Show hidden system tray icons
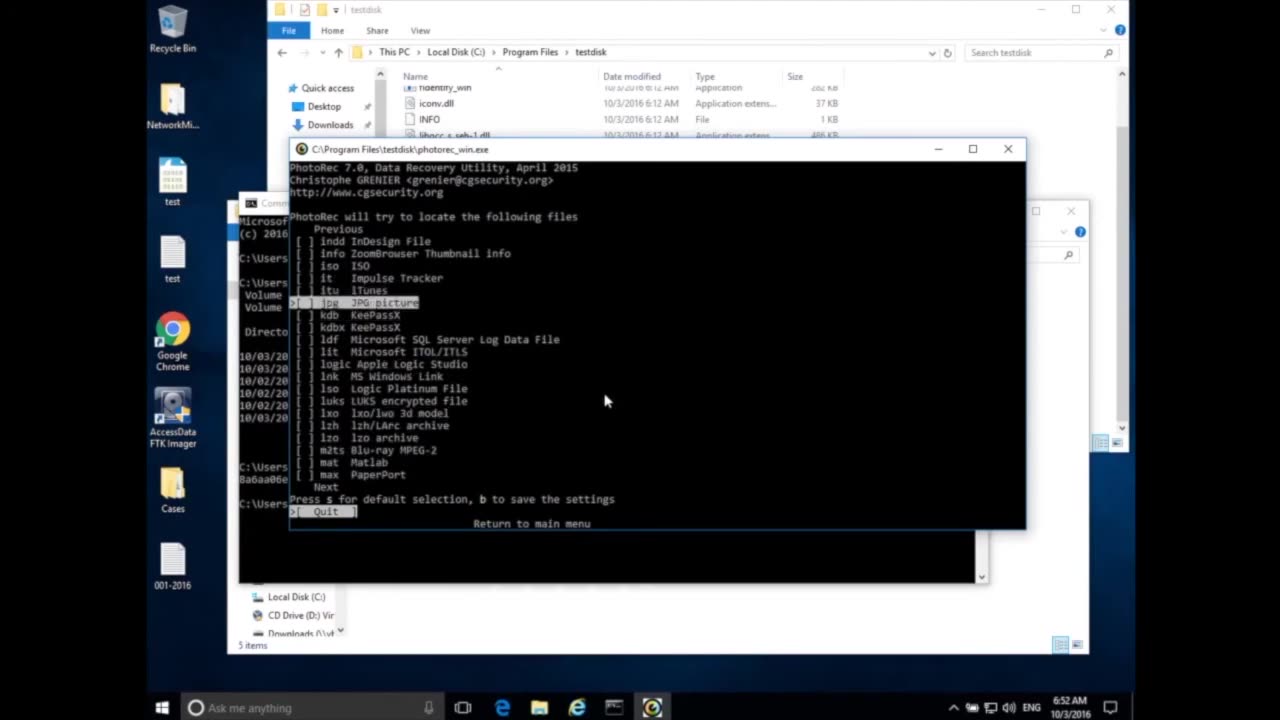The height and width of the screenshot is (720, 1280). click(x=953, y=708)
